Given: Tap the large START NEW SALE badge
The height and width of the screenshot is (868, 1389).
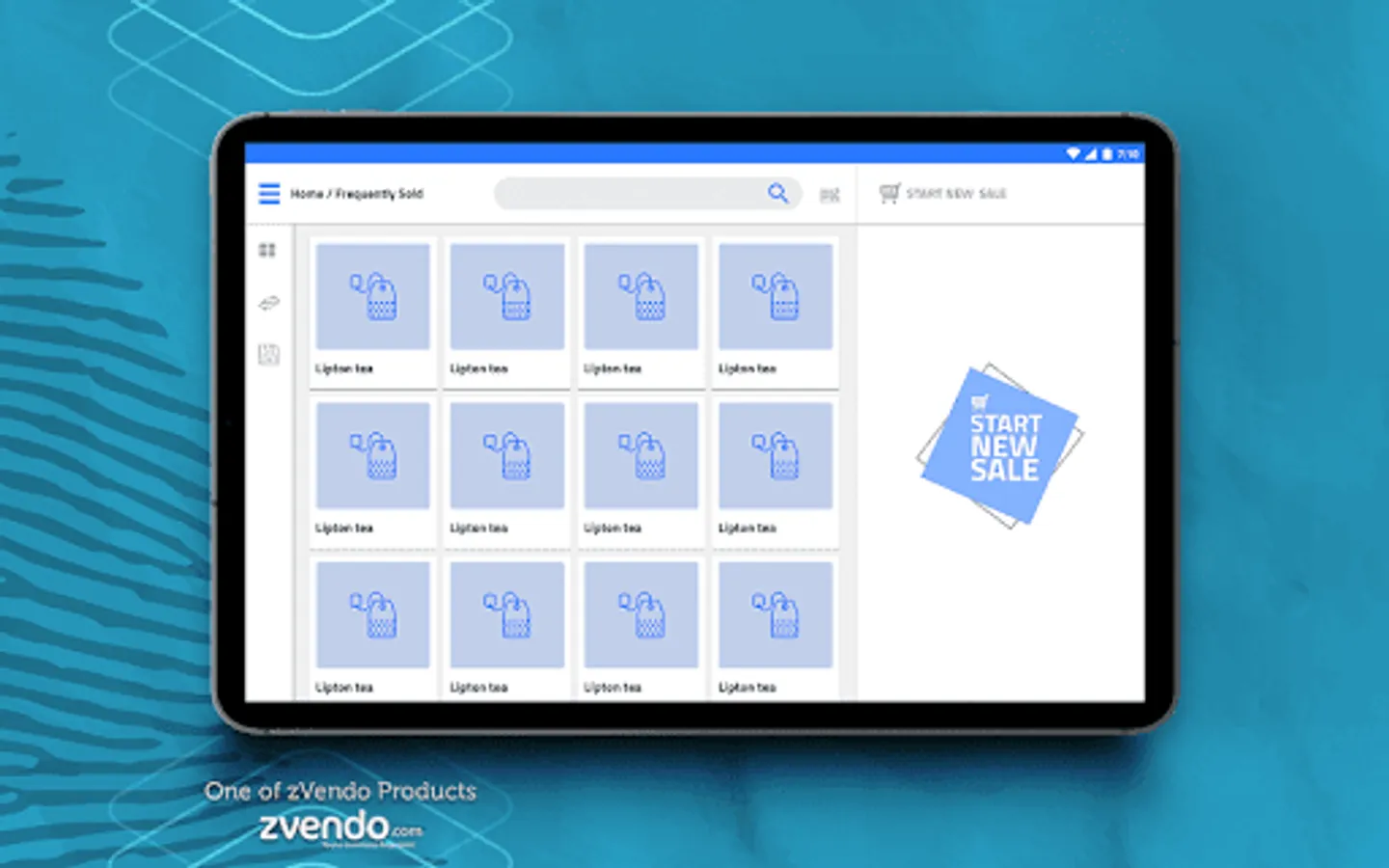Looking at the screenshot, I should coord(1000,446).
